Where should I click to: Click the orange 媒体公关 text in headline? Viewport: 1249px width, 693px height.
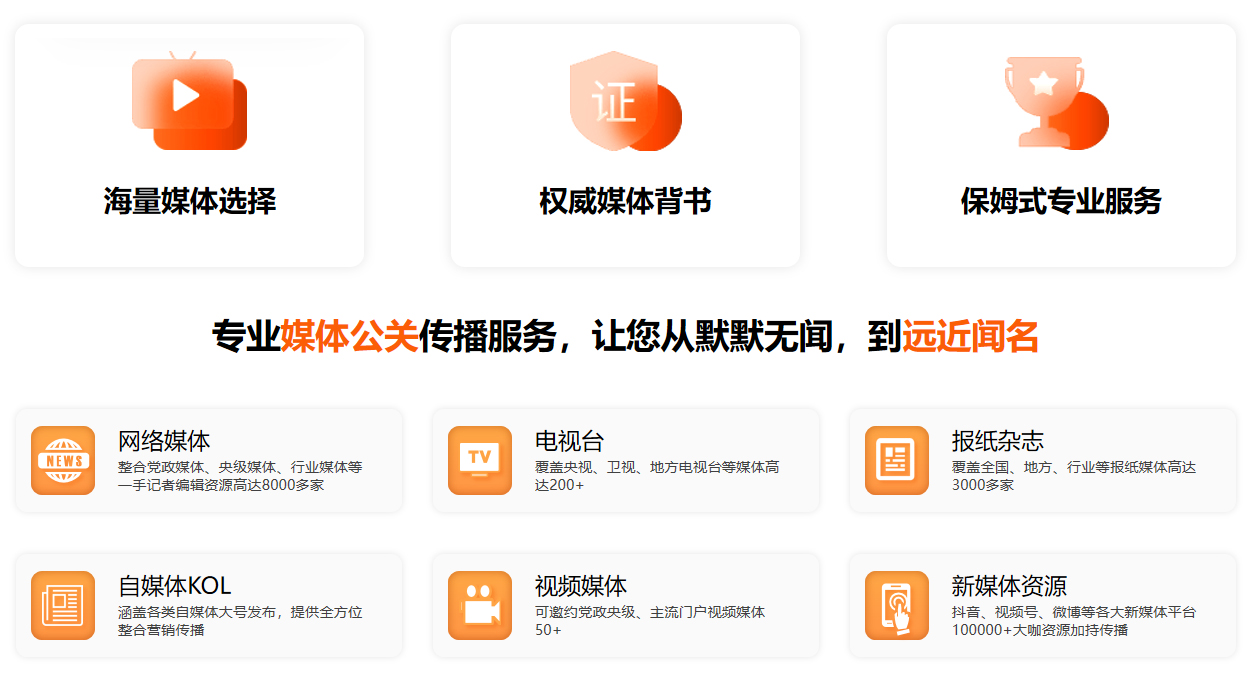[x=349, y=336]
